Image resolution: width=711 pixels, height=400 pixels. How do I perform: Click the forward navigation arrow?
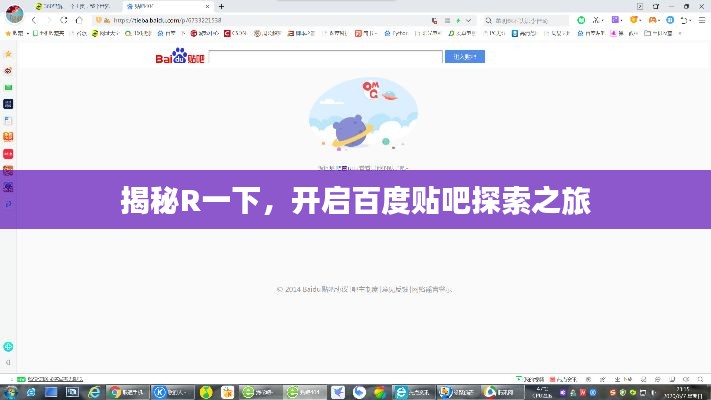point(49,20)
